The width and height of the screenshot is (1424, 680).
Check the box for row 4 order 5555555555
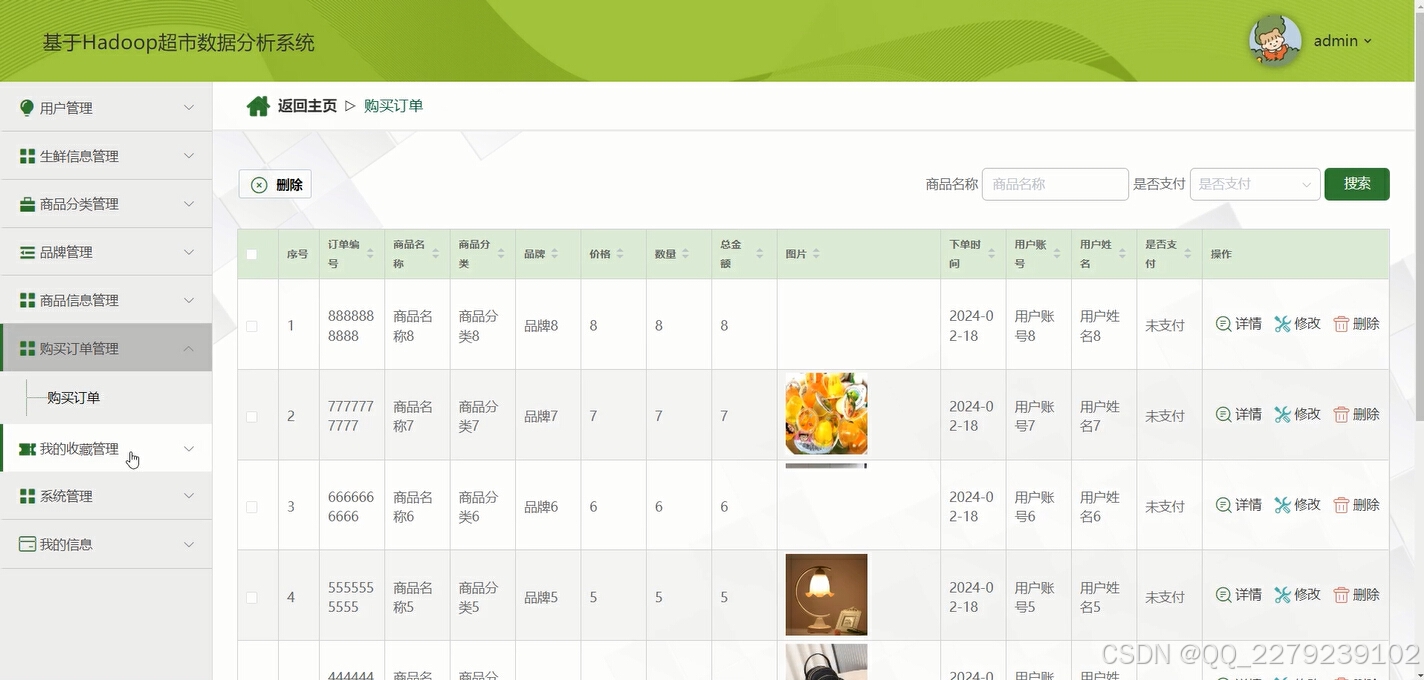(x=252, y=597)
